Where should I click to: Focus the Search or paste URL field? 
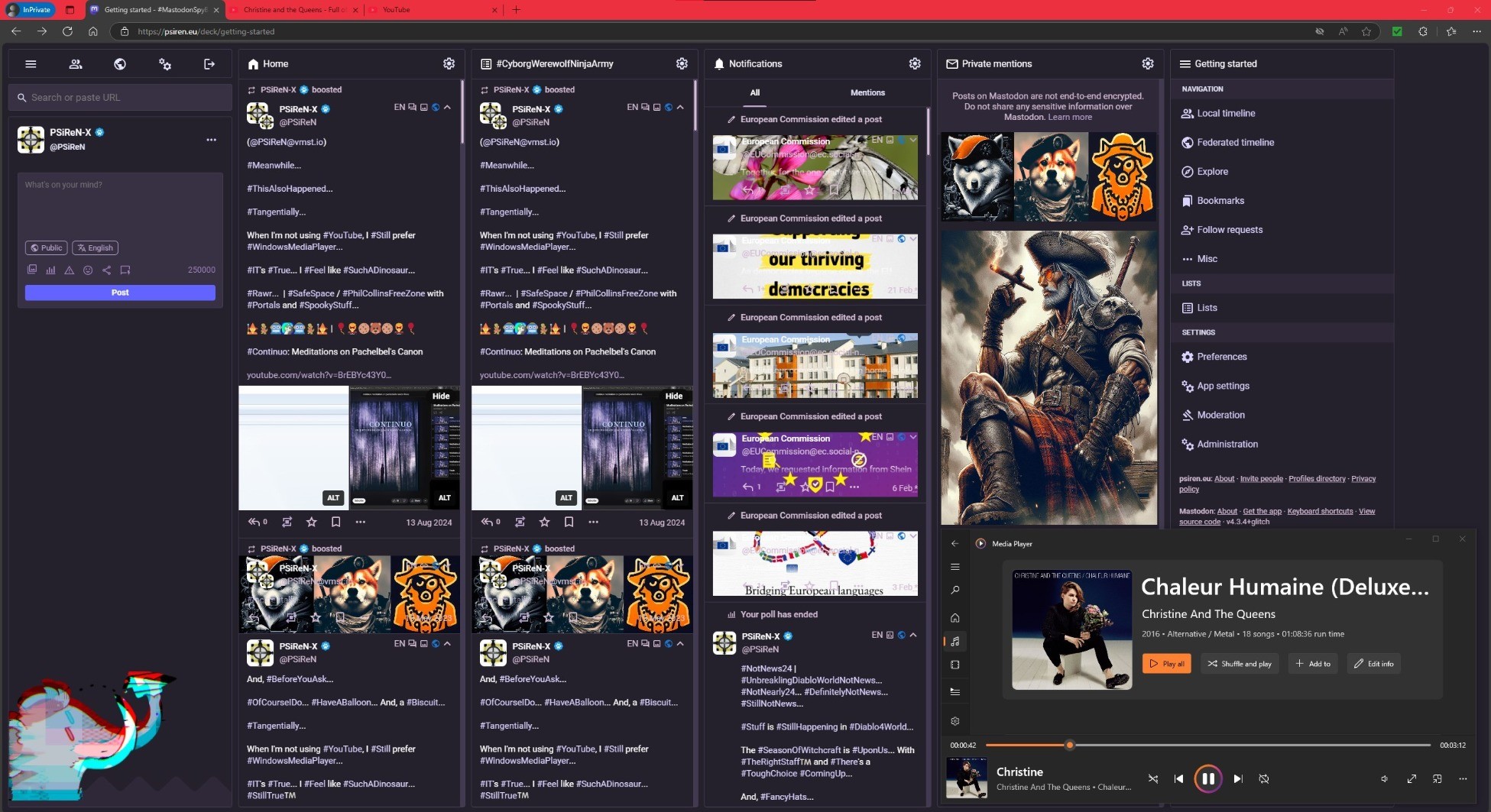121,98
